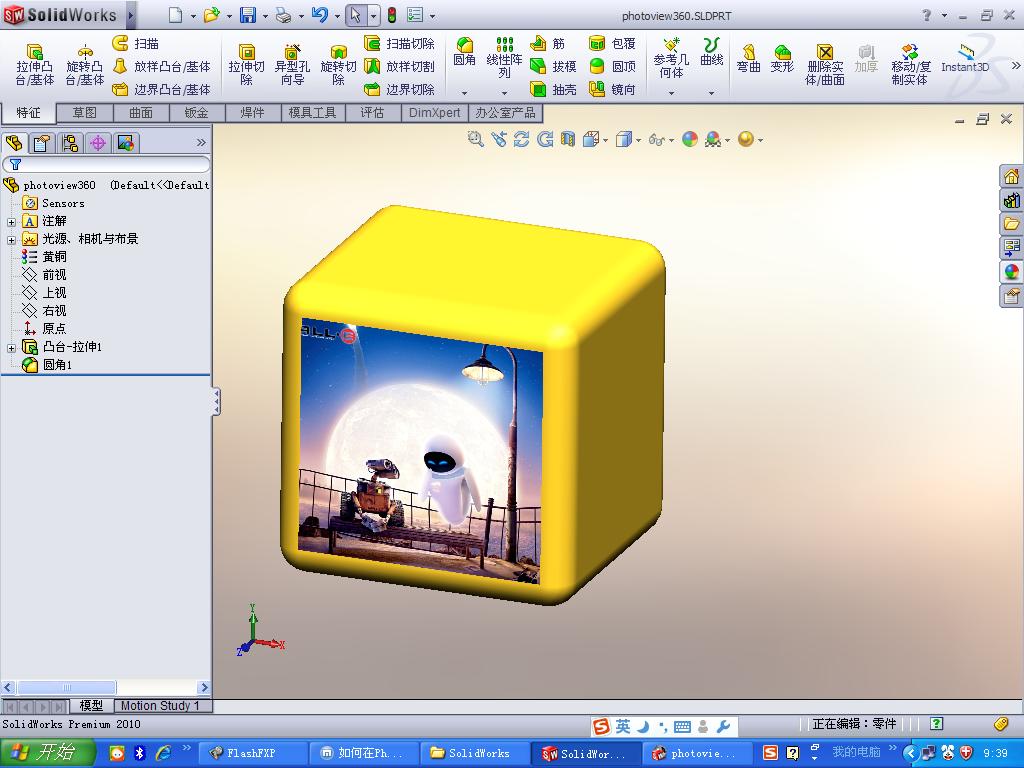Select the 拉伸切除 extruded cut tool
This screenshot has width=1024, height=768.
click(x=246, y=64)
